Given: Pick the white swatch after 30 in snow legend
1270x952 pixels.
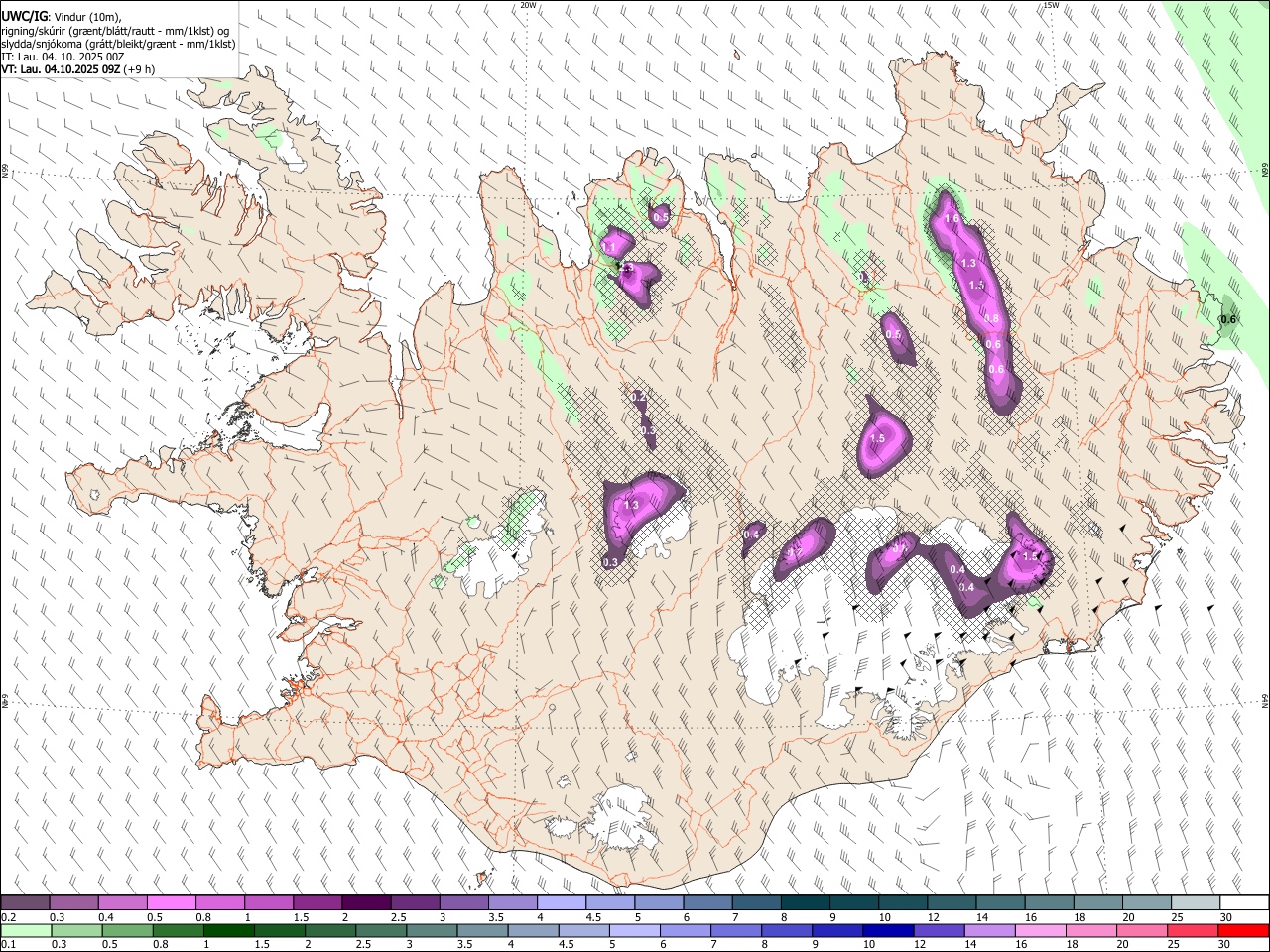Looking at the screenshot, I should 1244,903.
